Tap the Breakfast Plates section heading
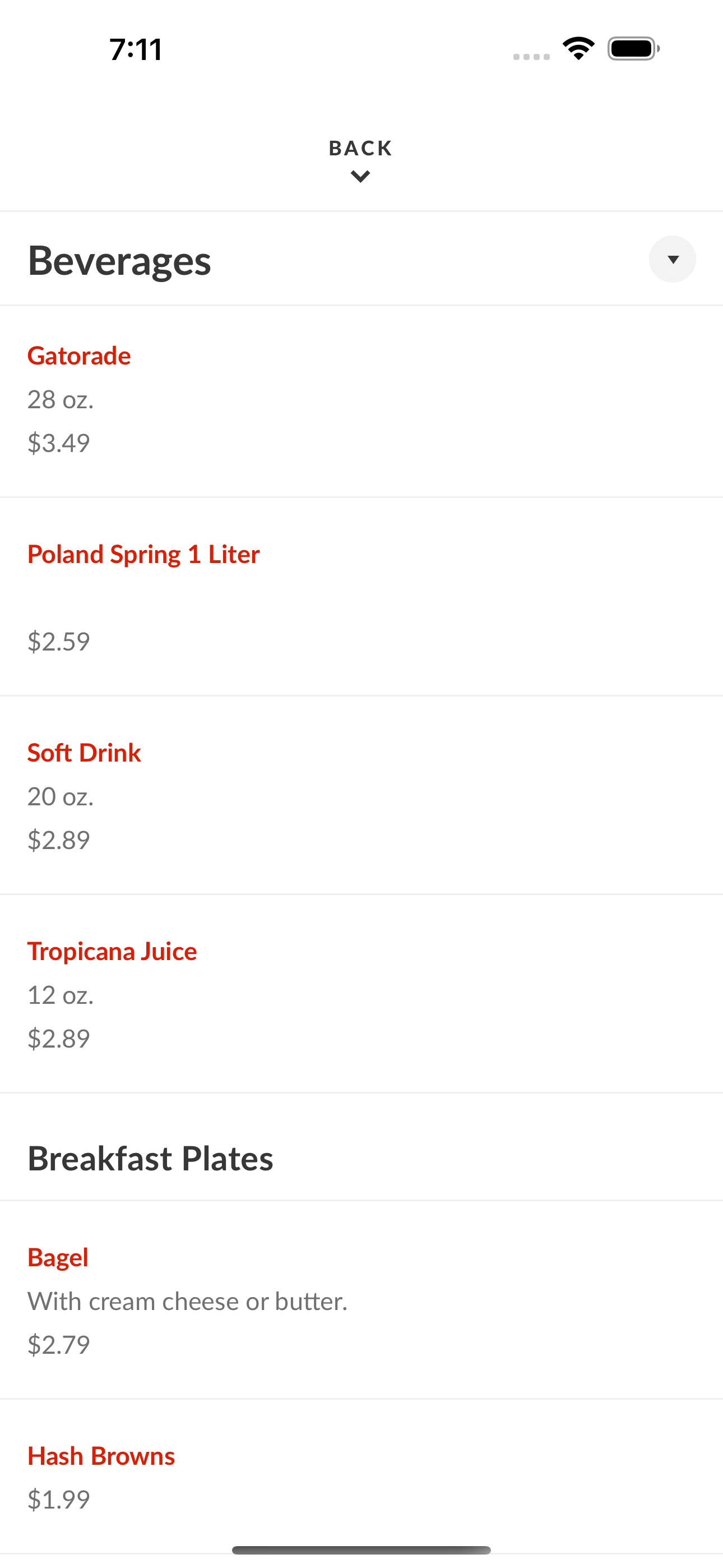 click(x=150, y=1157)
